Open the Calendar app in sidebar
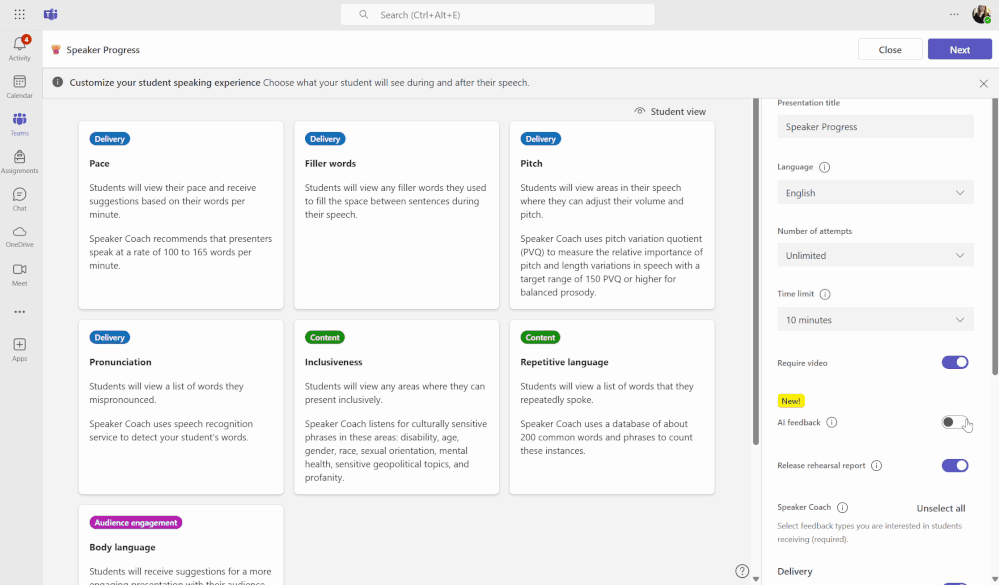This screenshot has width=999, height=585. coord(20,87)
